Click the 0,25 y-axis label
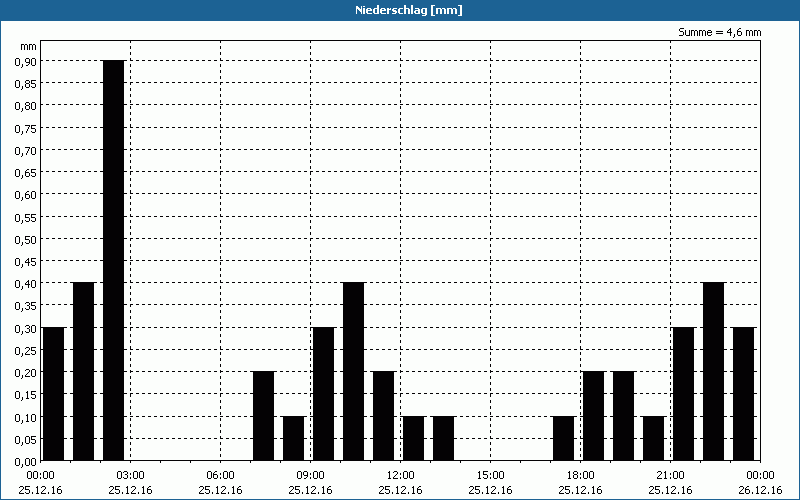The height and width of the screenshot is (500, 800). coord(26,351)
